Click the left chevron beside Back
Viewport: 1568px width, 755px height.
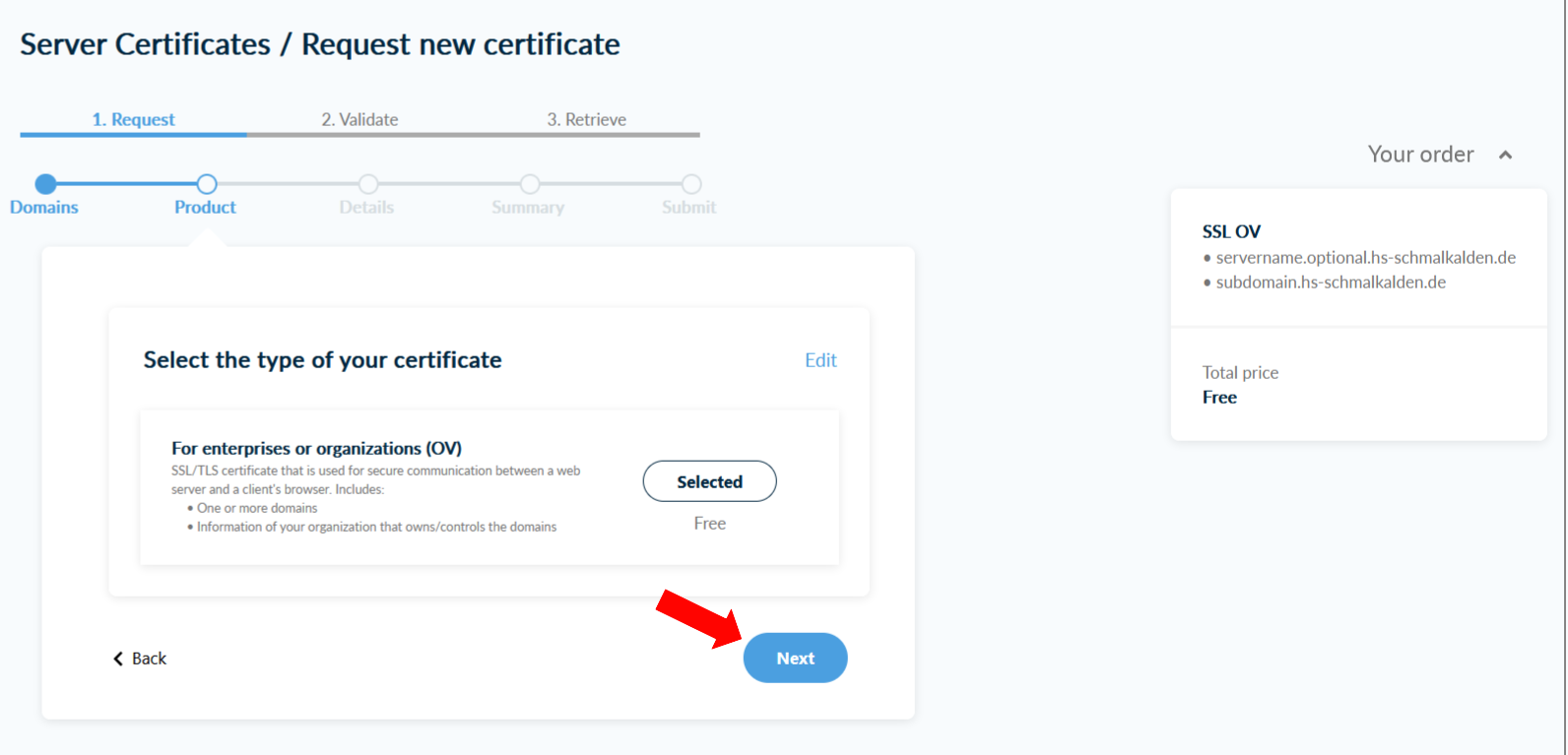tap(118, 659)
